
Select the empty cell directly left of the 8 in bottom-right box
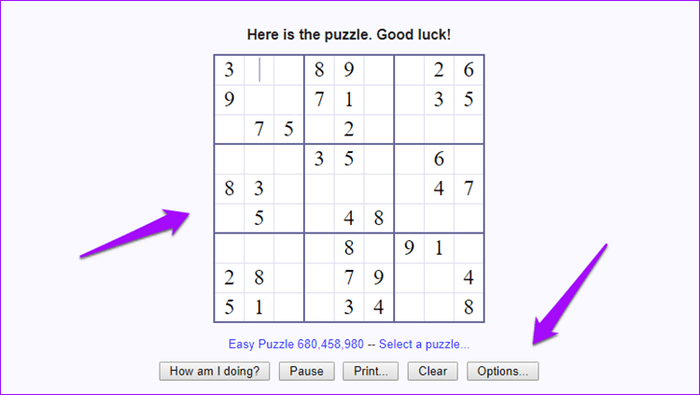click(439, 307)
